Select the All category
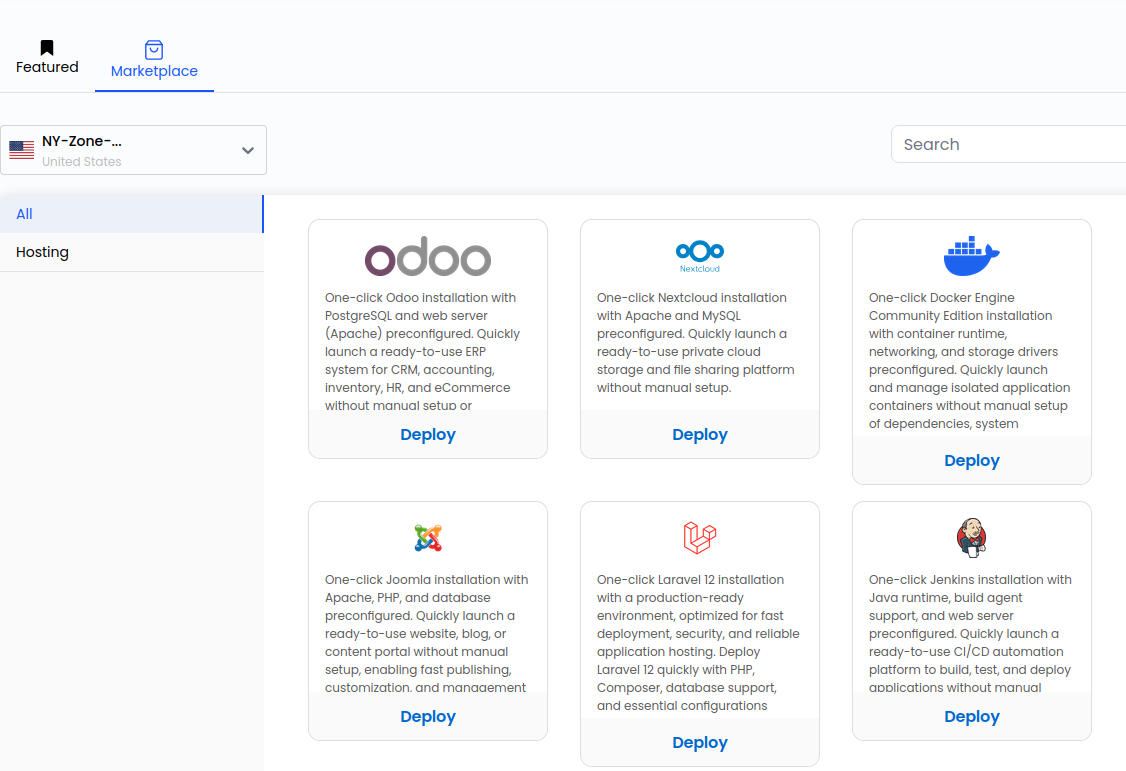 (131, 214)
